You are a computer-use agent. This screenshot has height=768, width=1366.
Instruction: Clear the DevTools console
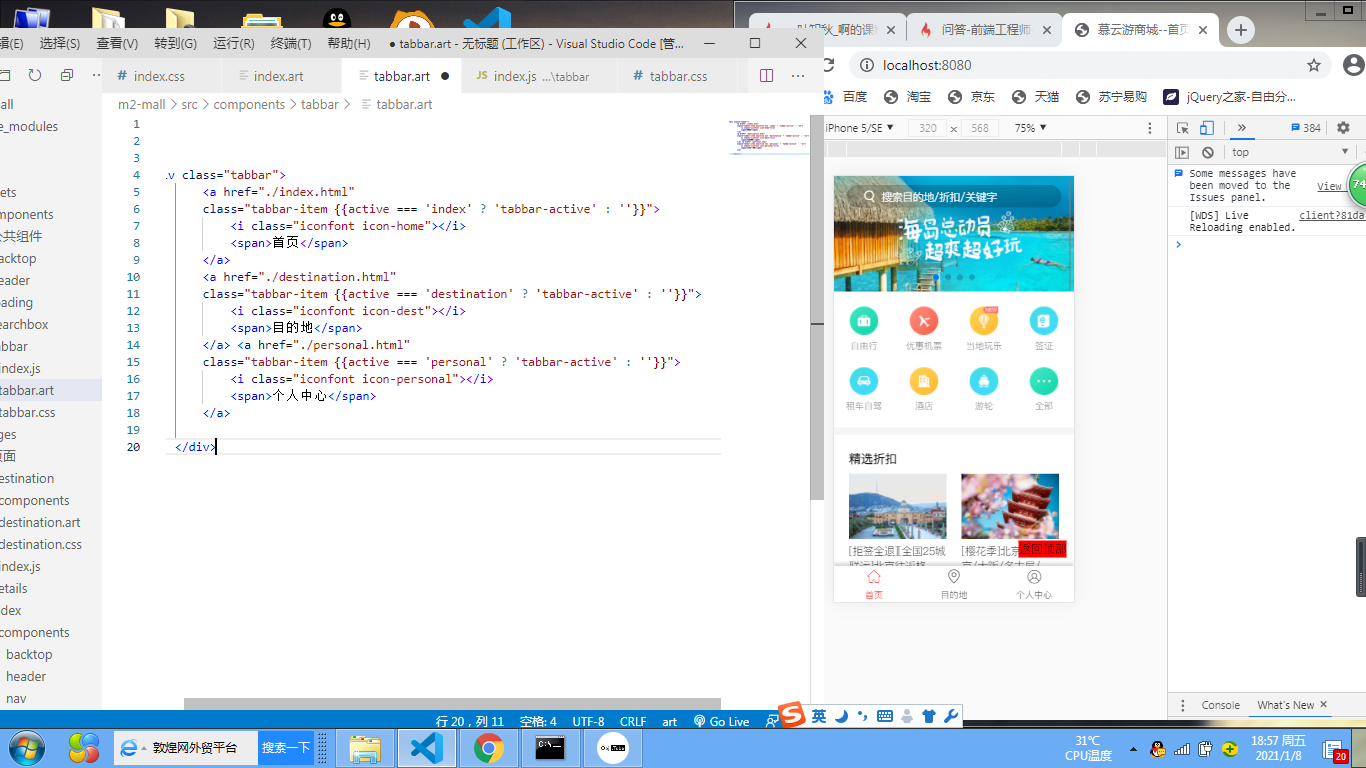(x=1208, y=152)
